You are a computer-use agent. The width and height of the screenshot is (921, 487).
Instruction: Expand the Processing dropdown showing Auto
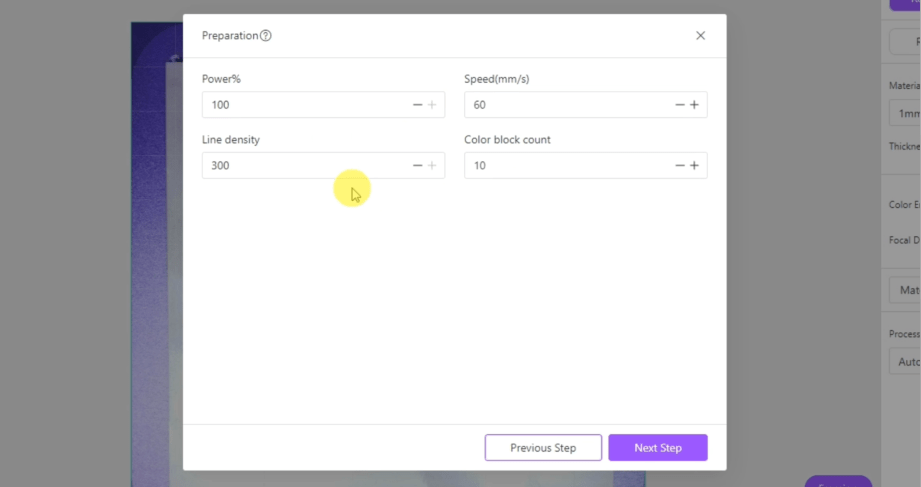pos(905,361)
